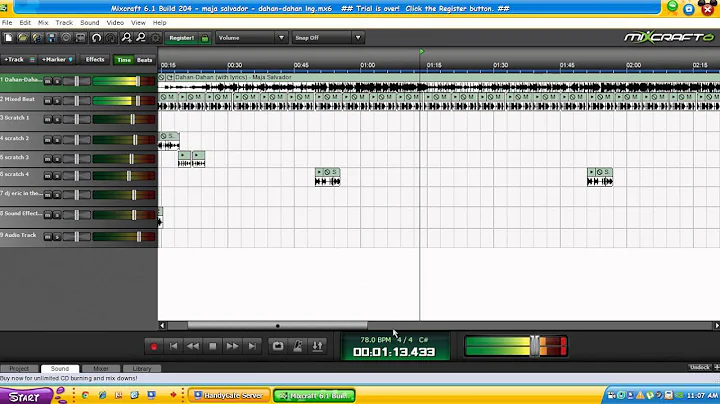Click the green padlock icon
This screenshot has width=720, height=404.
pos(205,38)
